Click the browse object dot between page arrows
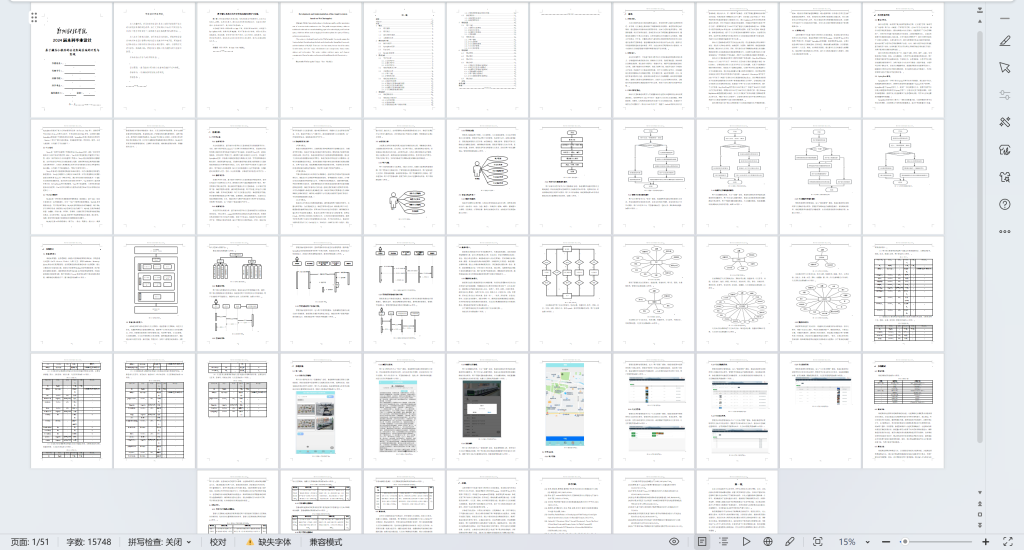Image resolution: width=1024 pixels, height=550 pixels. tap(980, 514)
